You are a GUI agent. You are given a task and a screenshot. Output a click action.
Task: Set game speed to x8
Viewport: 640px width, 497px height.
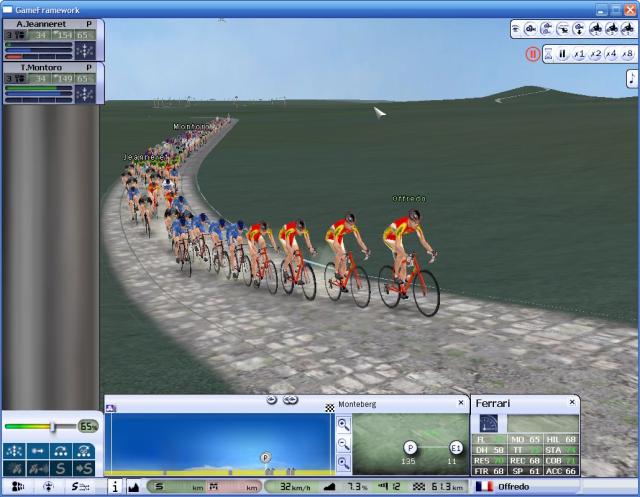point(627,54)
